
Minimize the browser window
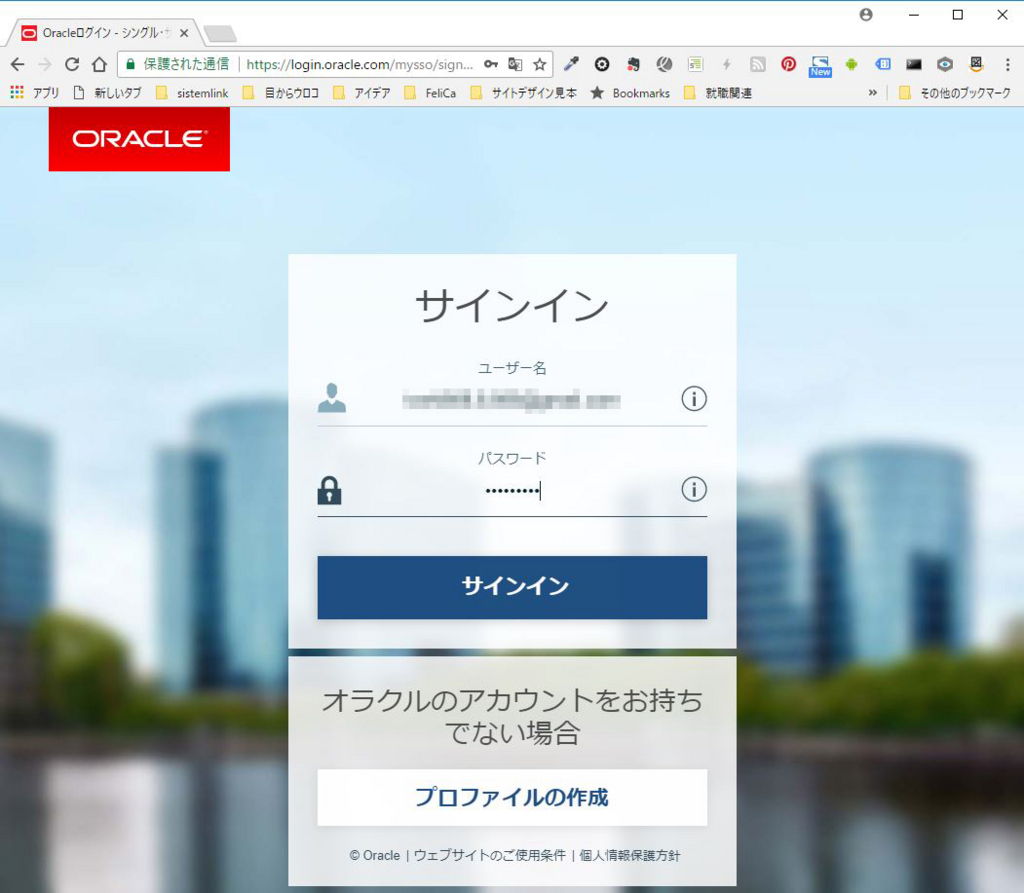click(914, 14)
